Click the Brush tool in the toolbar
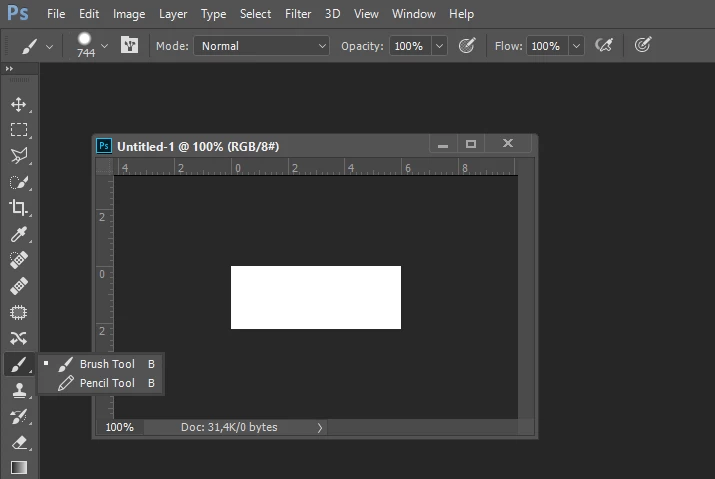The image size is (715, 479). click(x=19, y=364)
